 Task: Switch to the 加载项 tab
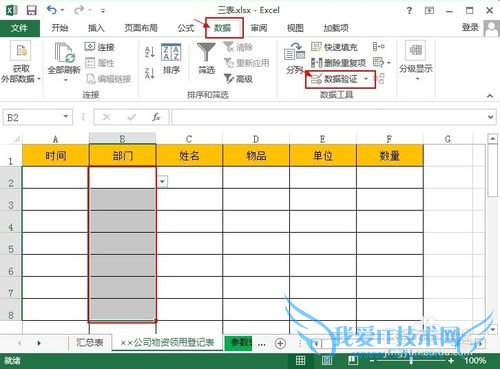click(336, 28)
